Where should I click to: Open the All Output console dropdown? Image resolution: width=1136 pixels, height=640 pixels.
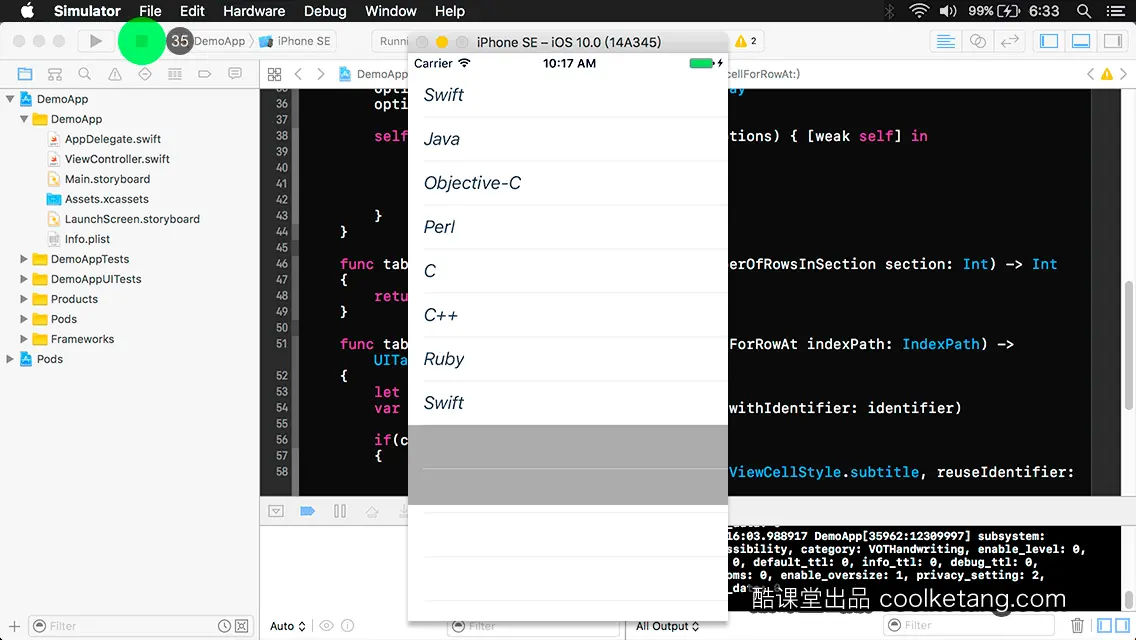click(667, 626)
